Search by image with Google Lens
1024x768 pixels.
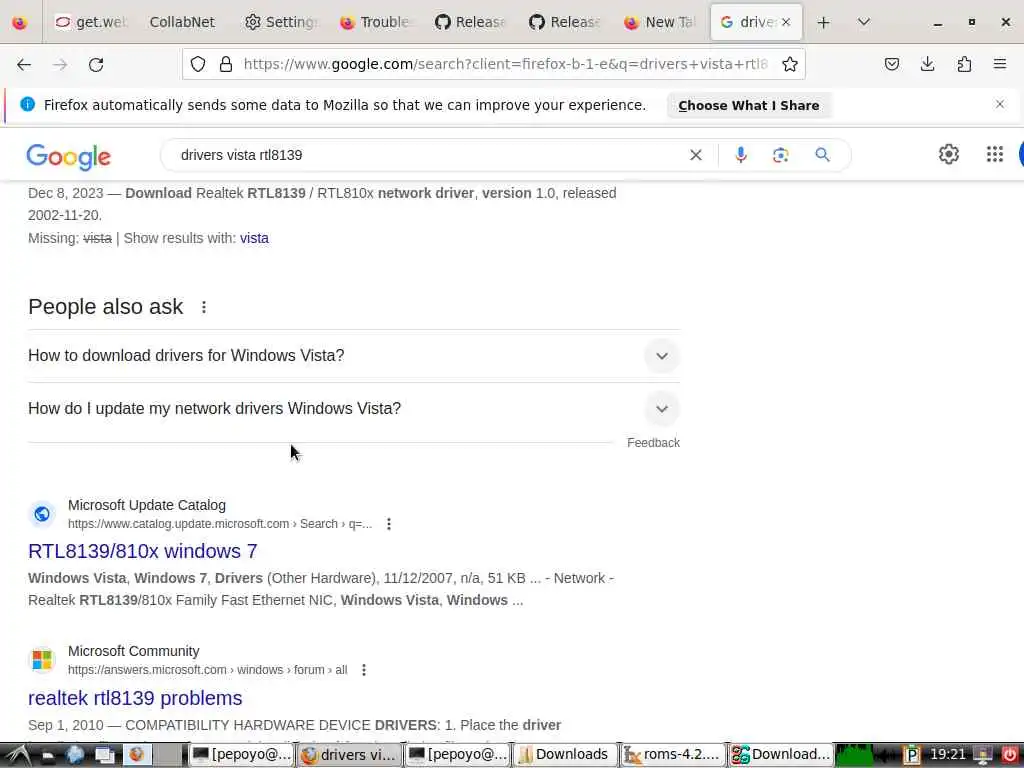pyautogui.click(x=780, y=155)
